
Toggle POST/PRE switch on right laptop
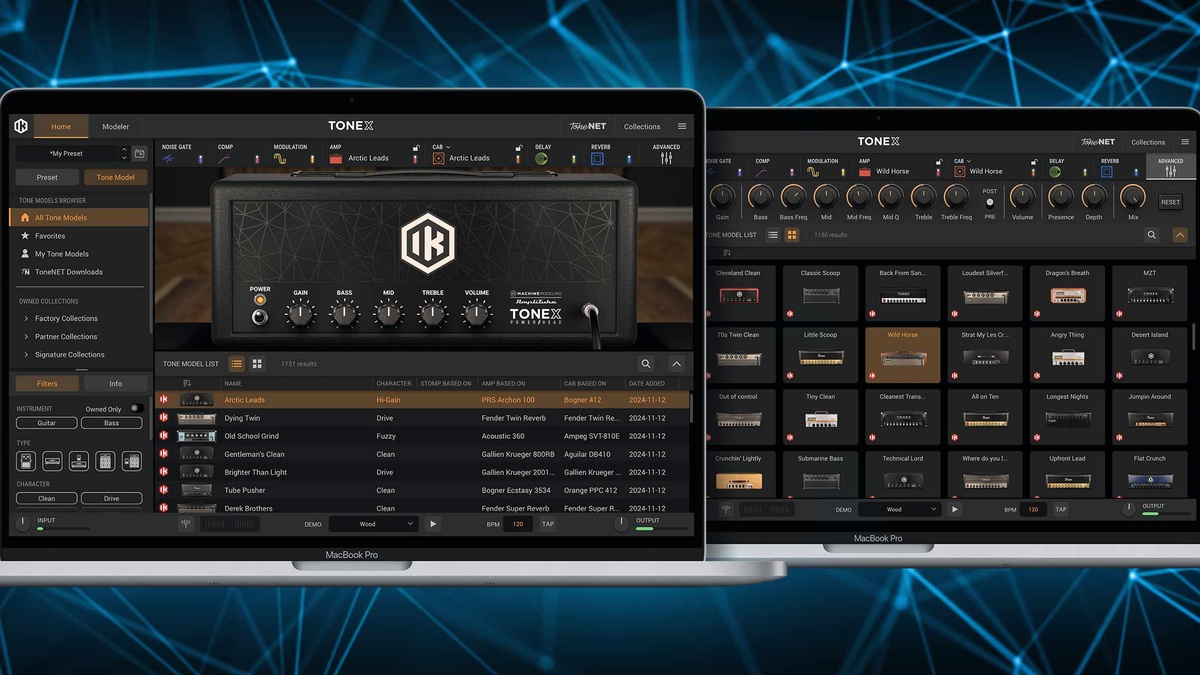[x=990, y=202]
